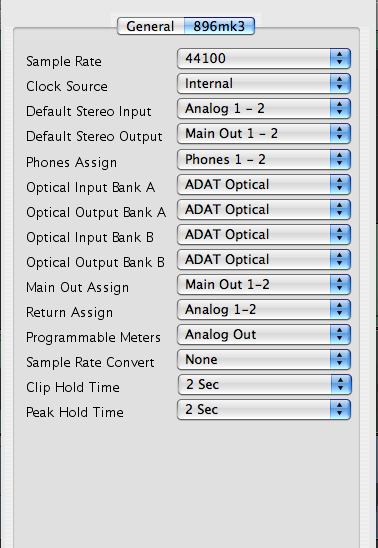Open the Default Stereo Output popup menu

click(x=264, y=134)
